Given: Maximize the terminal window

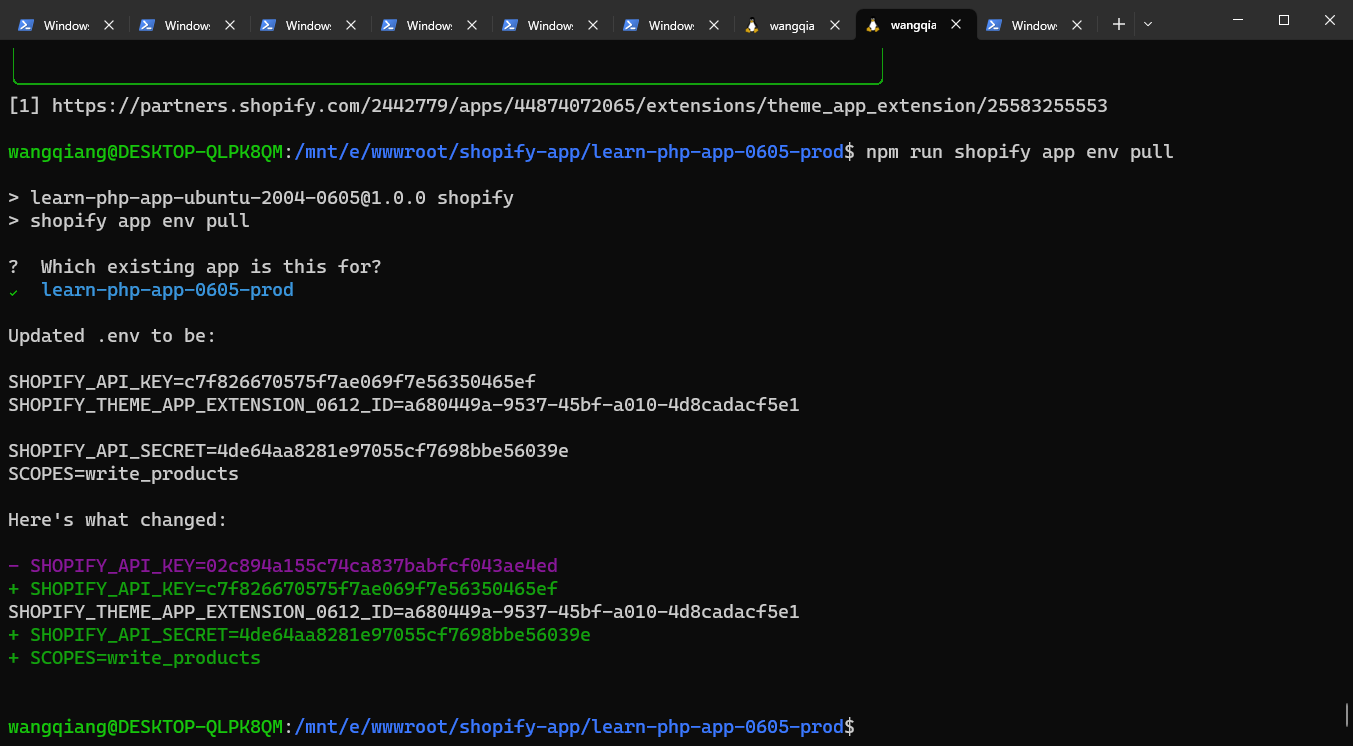Looking at the screenshot, I should pos(1284,20).
